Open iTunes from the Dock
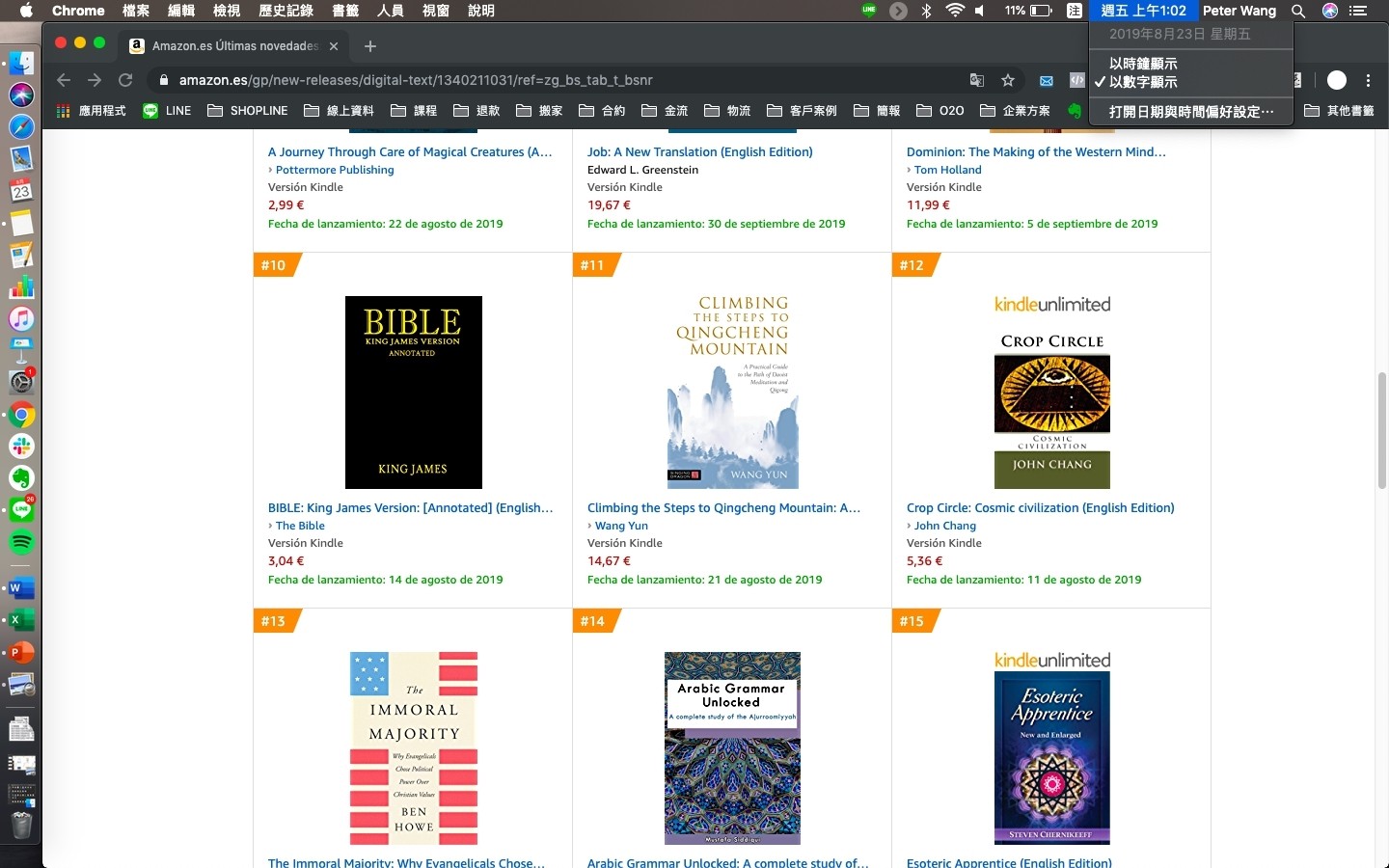Viewport: 1389px width, 868px height. pos(21,318)
